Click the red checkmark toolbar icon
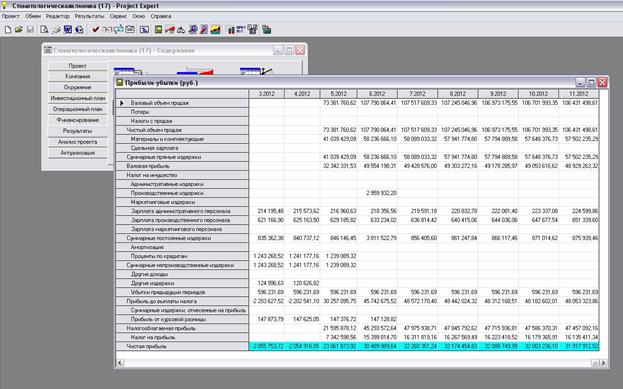The image size is (623, 389). (x=95, y=30)
